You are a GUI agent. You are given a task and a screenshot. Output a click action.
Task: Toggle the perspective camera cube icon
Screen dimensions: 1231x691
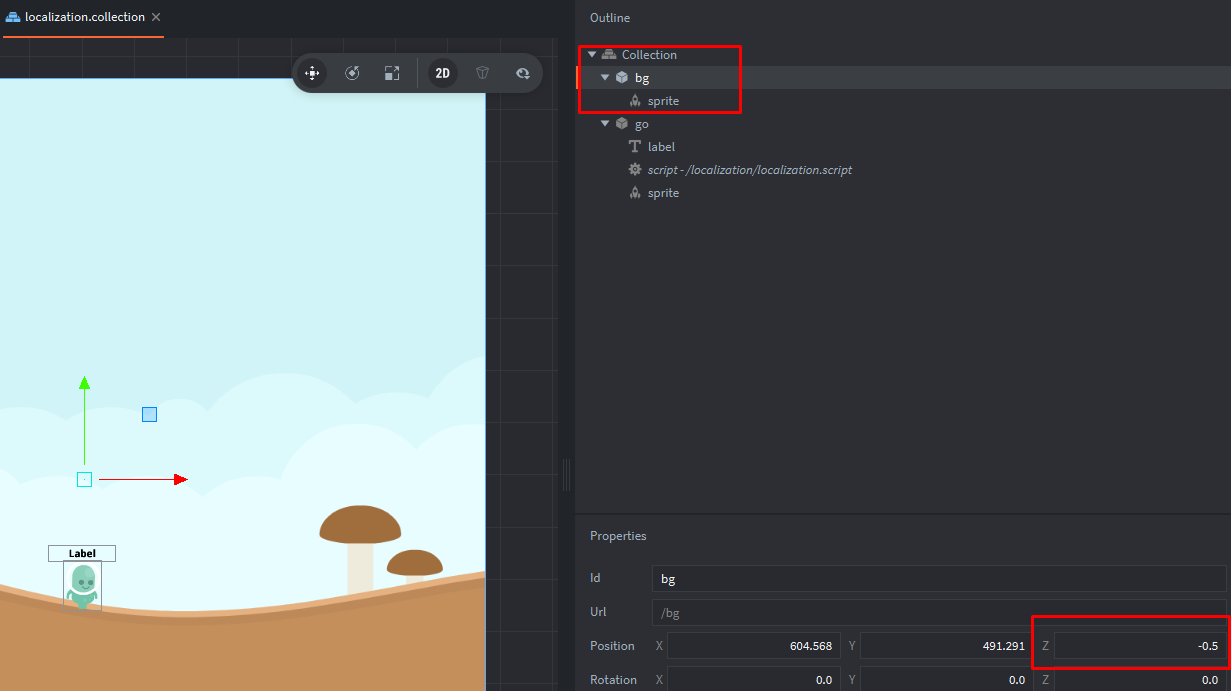pos(482,73)
